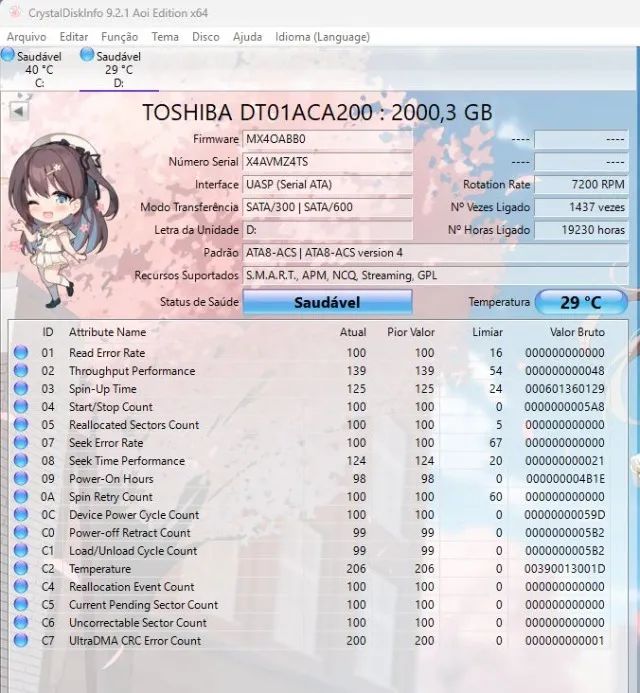Click the status icon of Start/Stop Count
This screenshot has height=693, width=640.
(21, 407)
